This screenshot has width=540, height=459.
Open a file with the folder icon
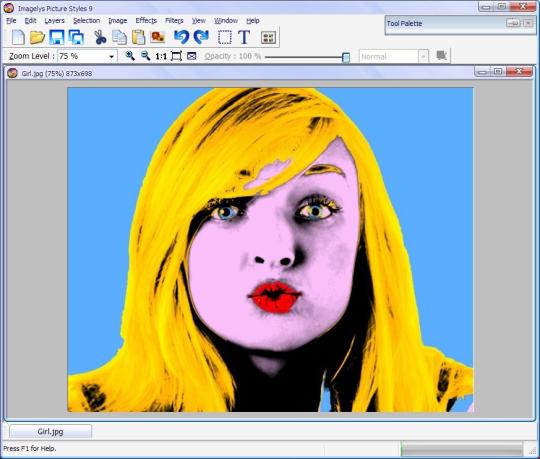(37, 37)
